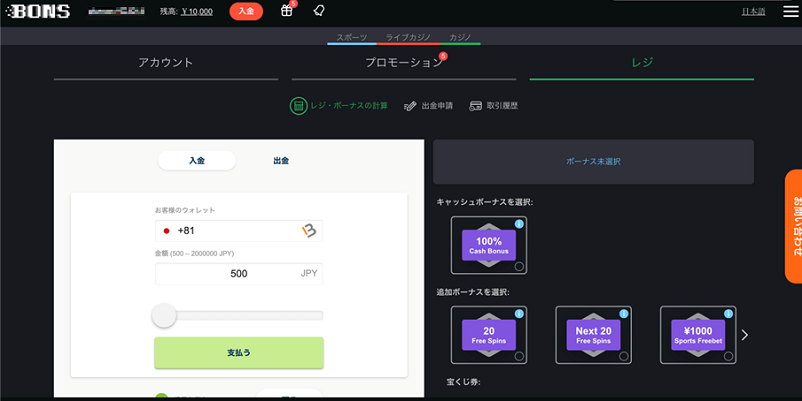Viewport: 802px width, 401px height.
Task: Click the Japan flag in the wallet field
Action: click(166, 231)
